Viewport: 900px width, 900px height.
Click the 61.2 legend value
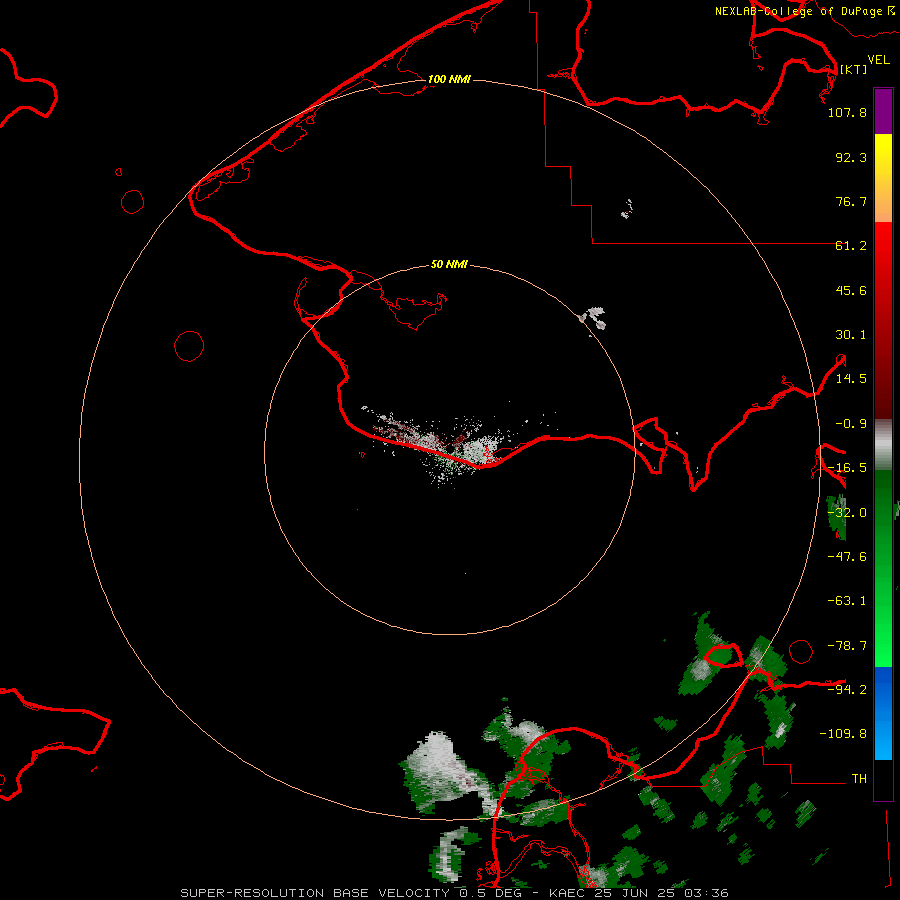(851, 246)
